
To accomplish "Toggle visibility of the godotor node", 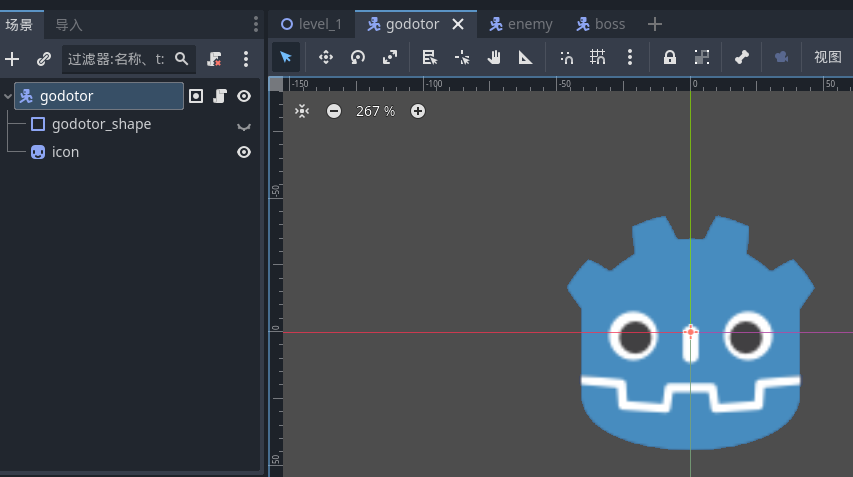I will pos(243,96).
